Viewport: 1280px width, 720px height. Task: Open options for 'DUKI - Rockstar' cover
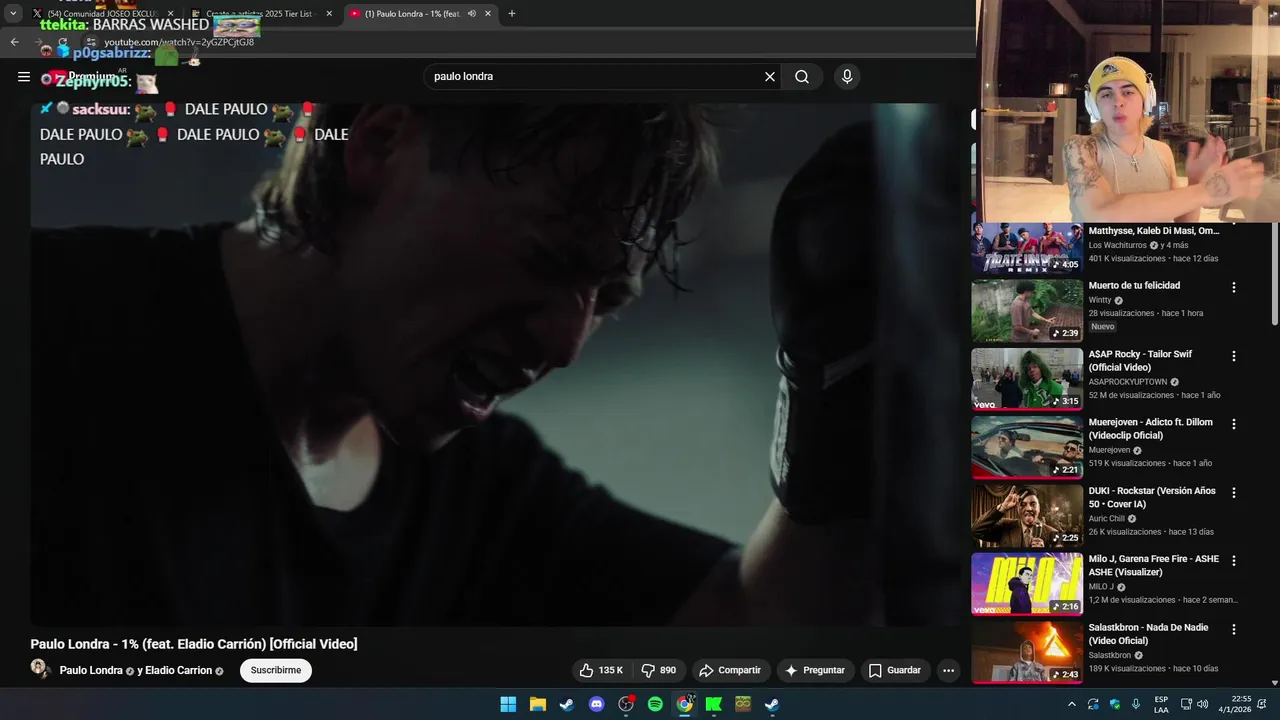(x=1233, y=493)
